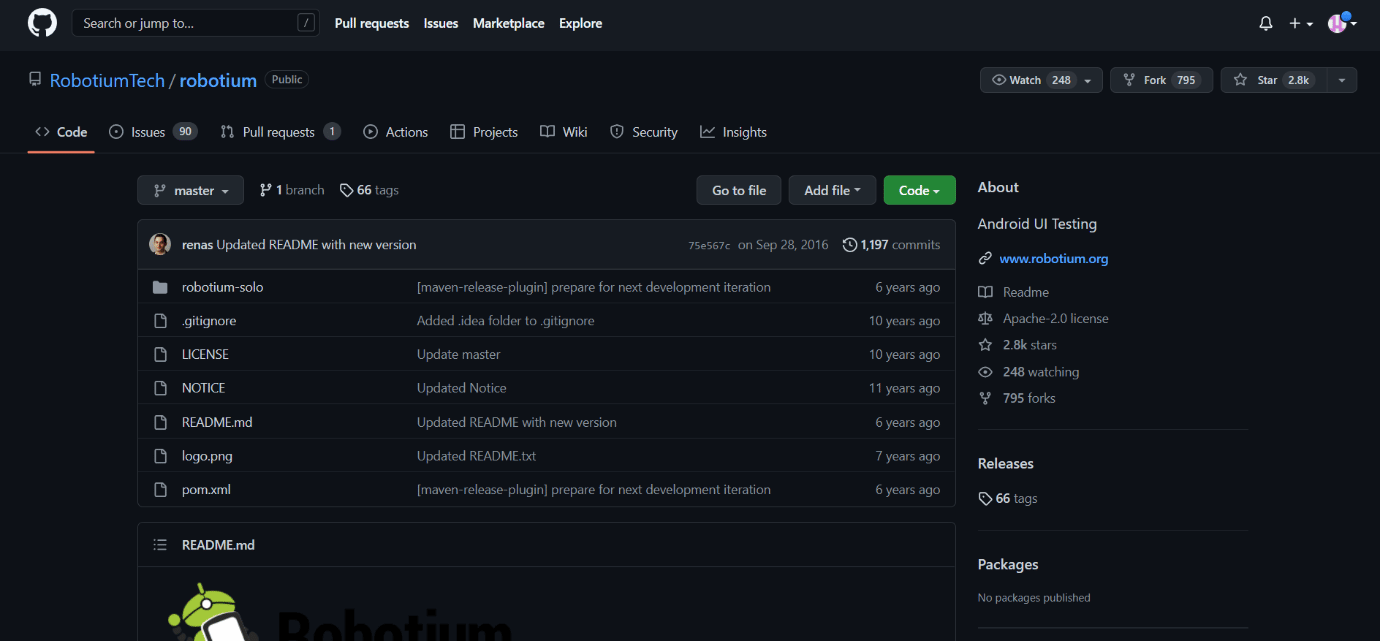Open the 795 fork count badge
1380x641 pixels.
pyautogui.click(x=1186, y=80)
